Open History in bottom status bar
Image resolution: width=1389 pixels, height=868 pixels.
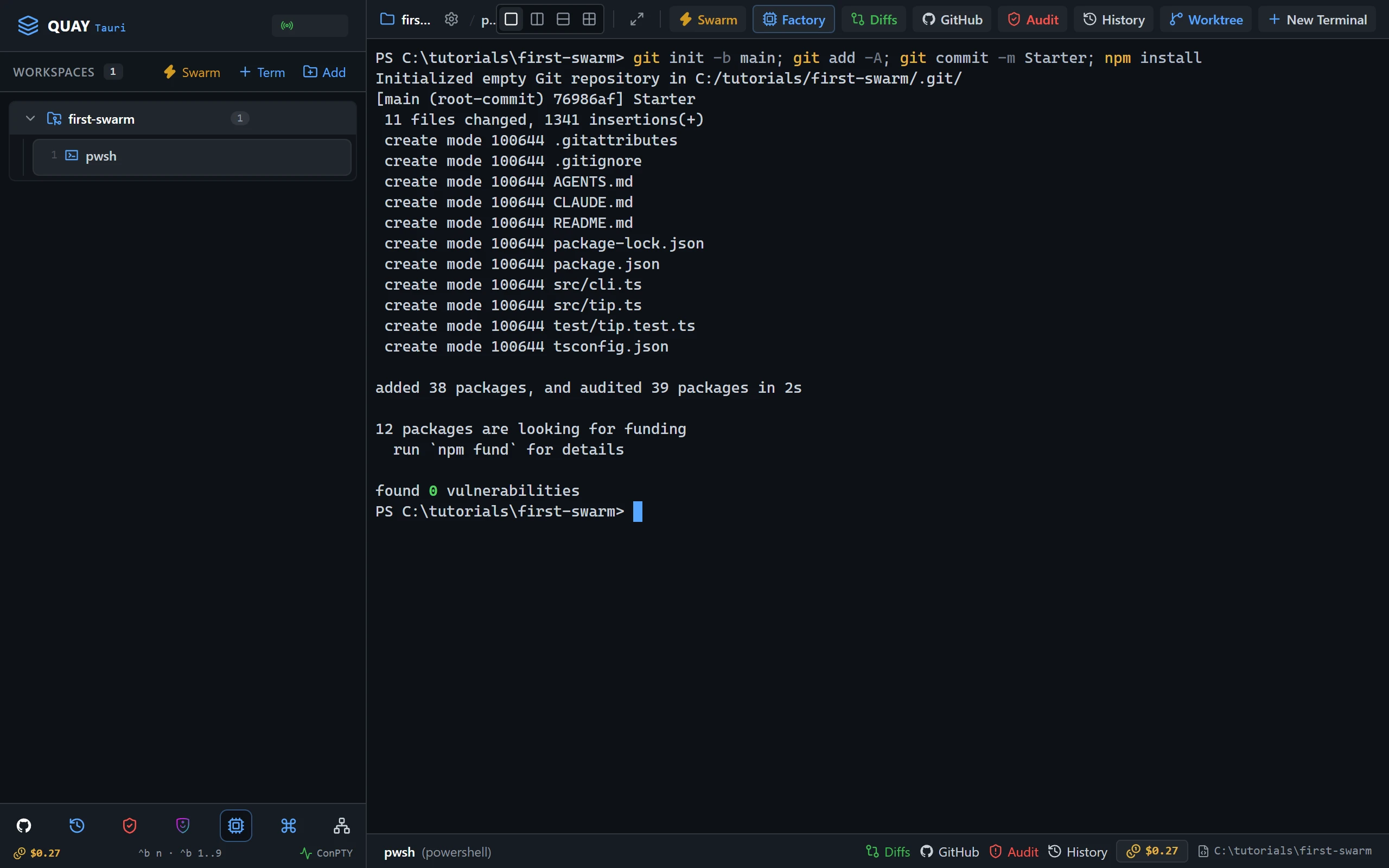[x=1078, y=851]
